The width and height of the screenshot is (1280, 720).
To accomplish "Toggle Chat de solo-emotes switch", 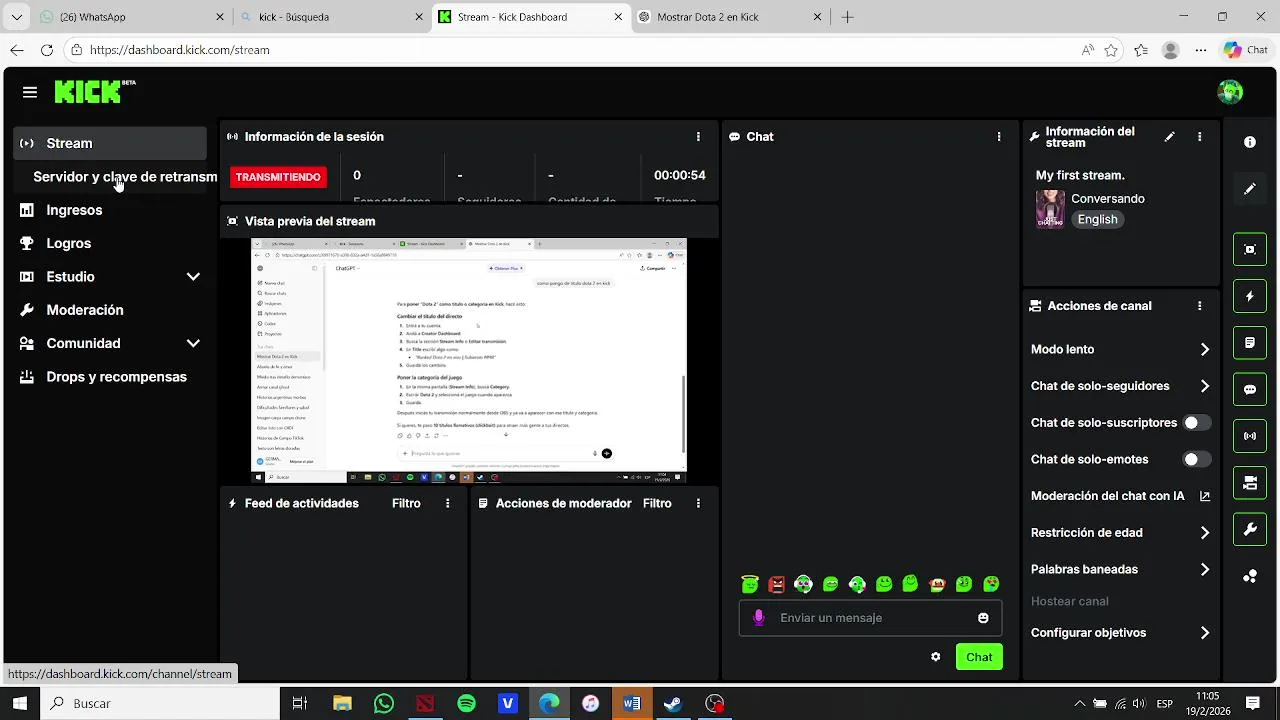I will pos(1196,460).
